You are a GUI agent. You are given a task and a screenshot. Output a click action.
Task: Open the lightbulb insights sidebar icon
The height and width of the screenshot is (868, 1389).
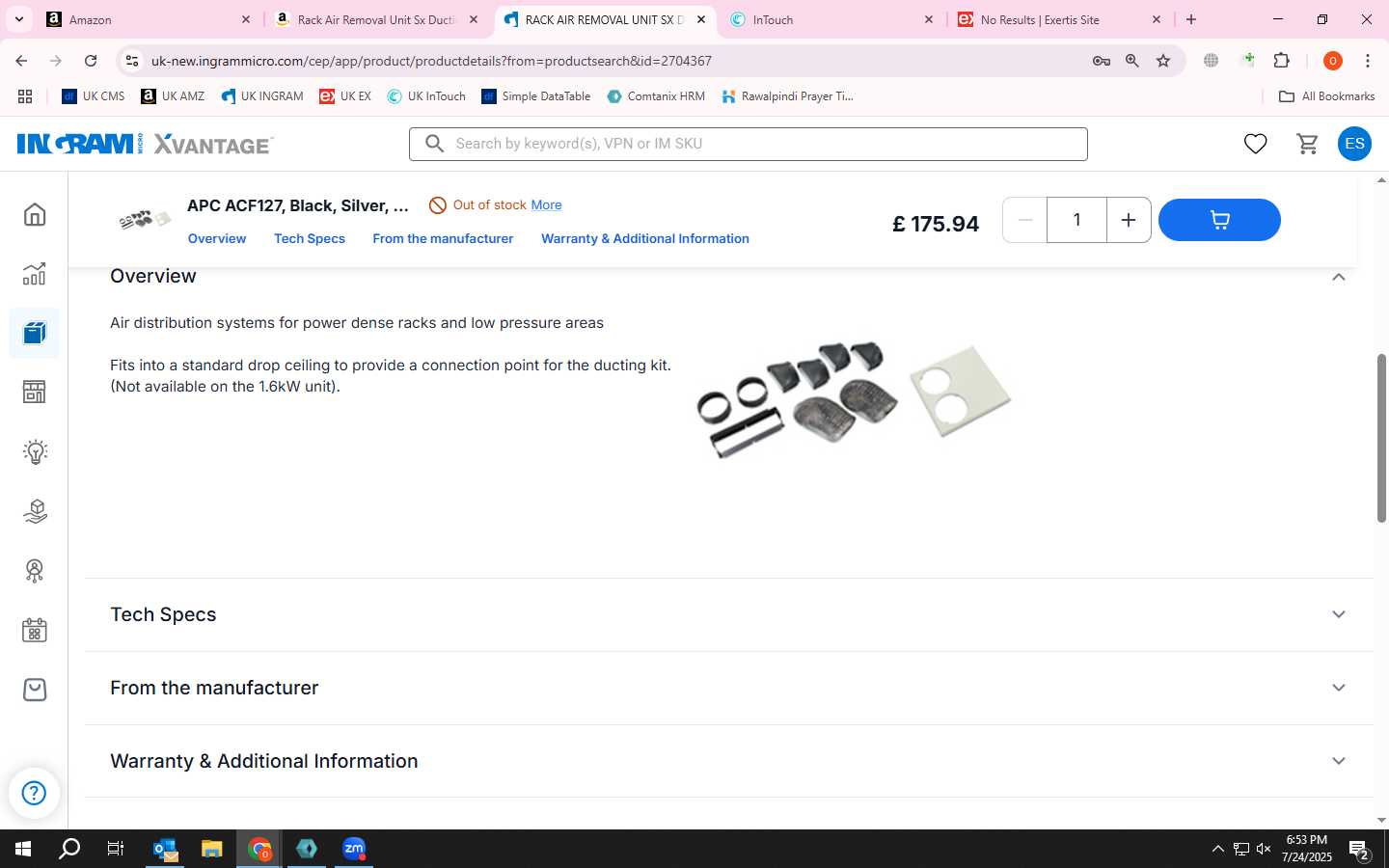(x=35, y=451)
